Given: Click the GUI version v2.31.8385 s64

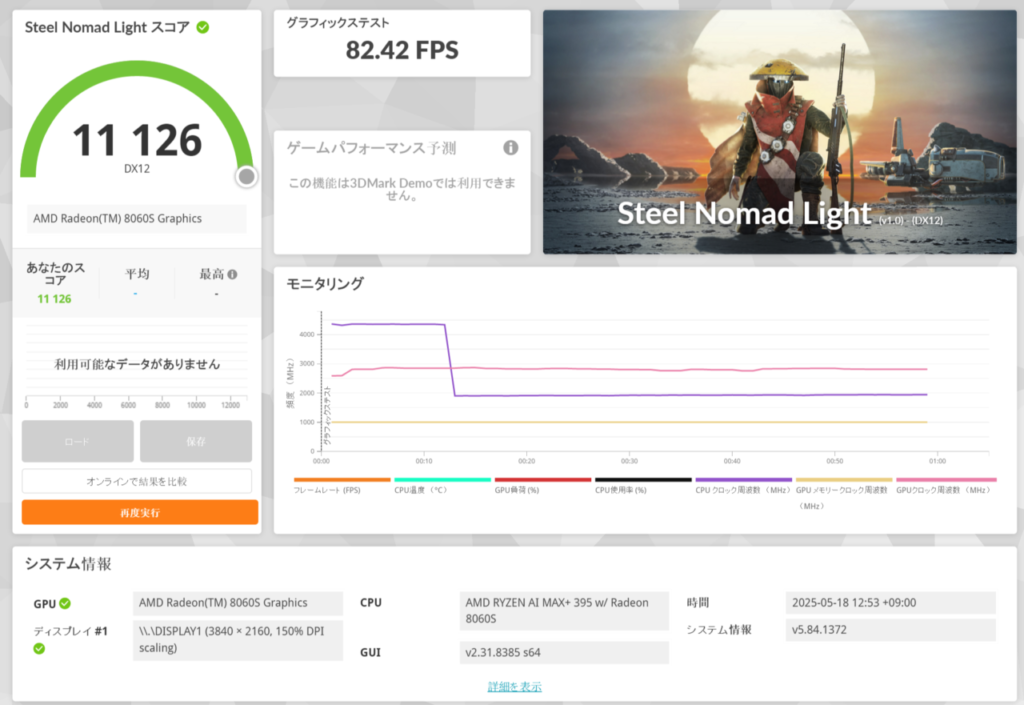Looking at the screenshot, I should click(564, 652).
